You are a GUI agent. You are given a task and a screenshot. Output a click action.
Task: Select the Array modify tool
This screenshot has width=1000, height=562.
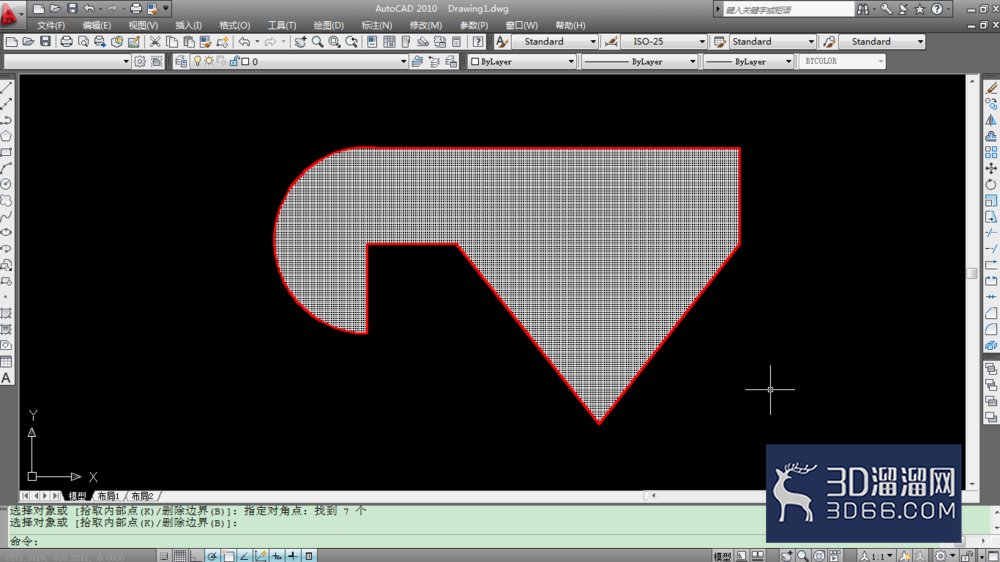tap(991, 152)
